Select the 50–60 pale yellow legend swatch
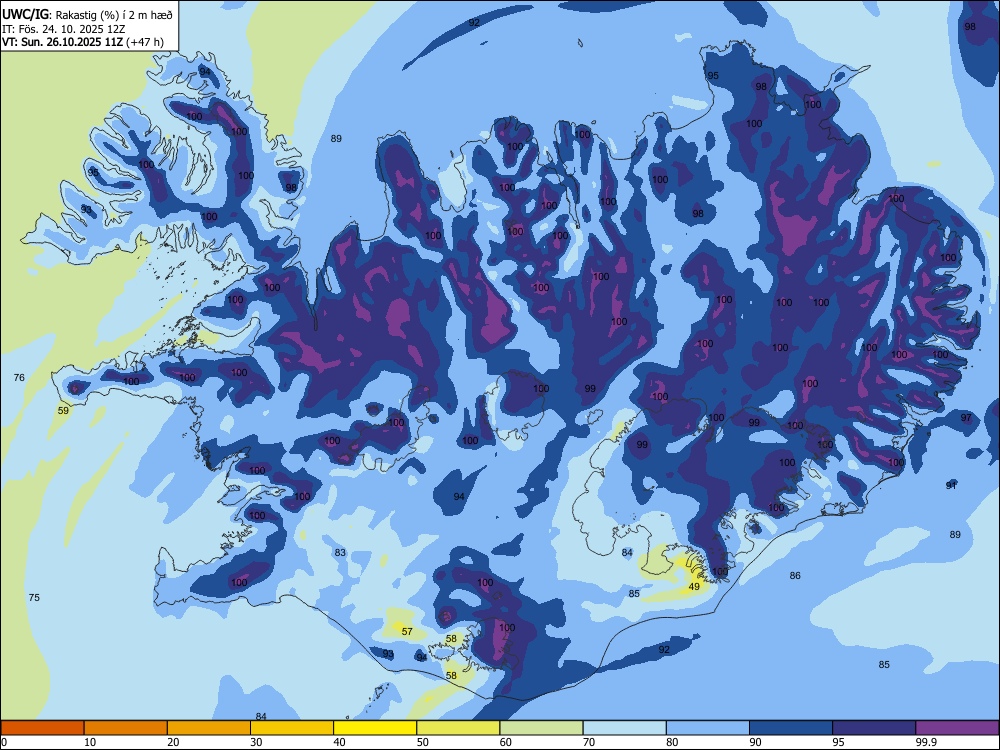 click(x=459, y=728)
